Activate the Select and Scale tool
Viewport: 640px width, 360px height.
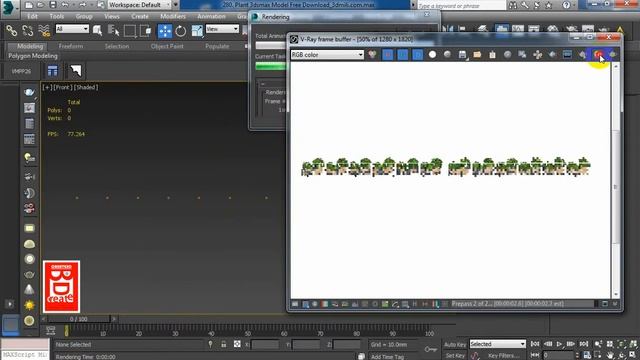(x=197, y=31)
